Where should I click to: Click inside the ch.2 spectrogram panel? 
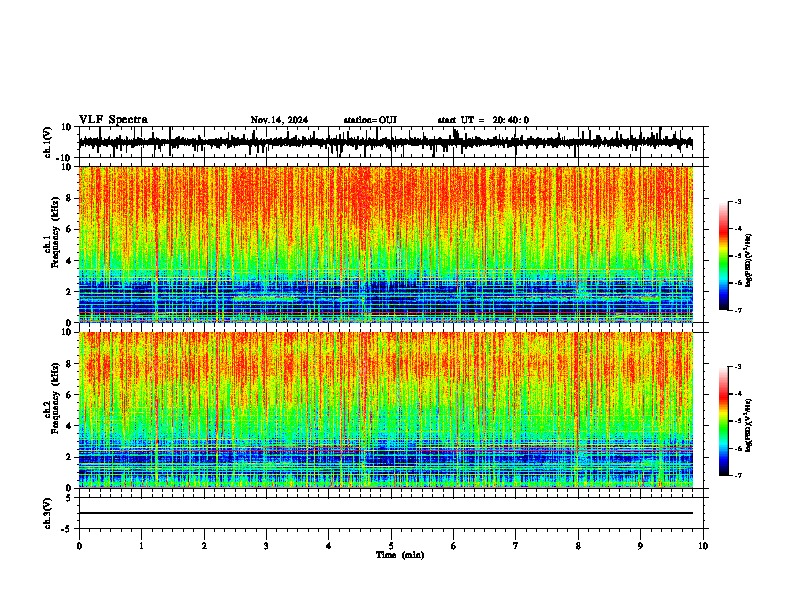(386, 410)
